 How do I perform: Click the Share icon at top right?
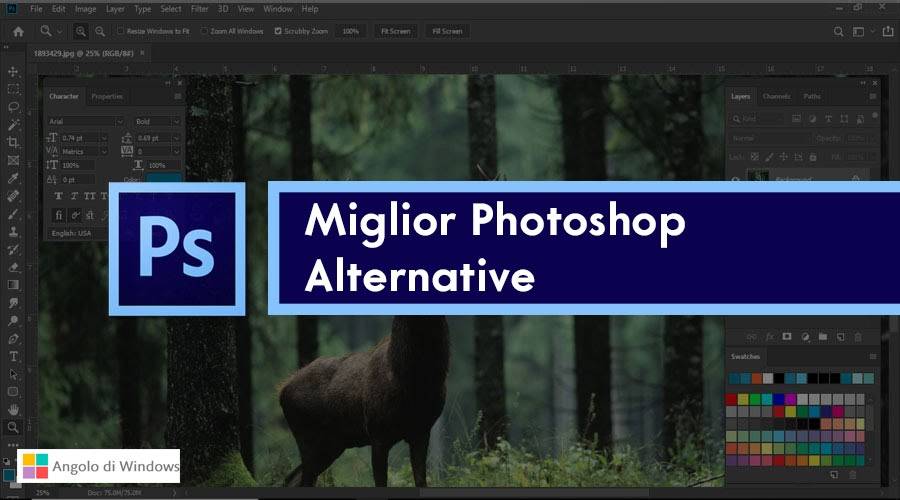pyautogui.click(x=887, y=31)
